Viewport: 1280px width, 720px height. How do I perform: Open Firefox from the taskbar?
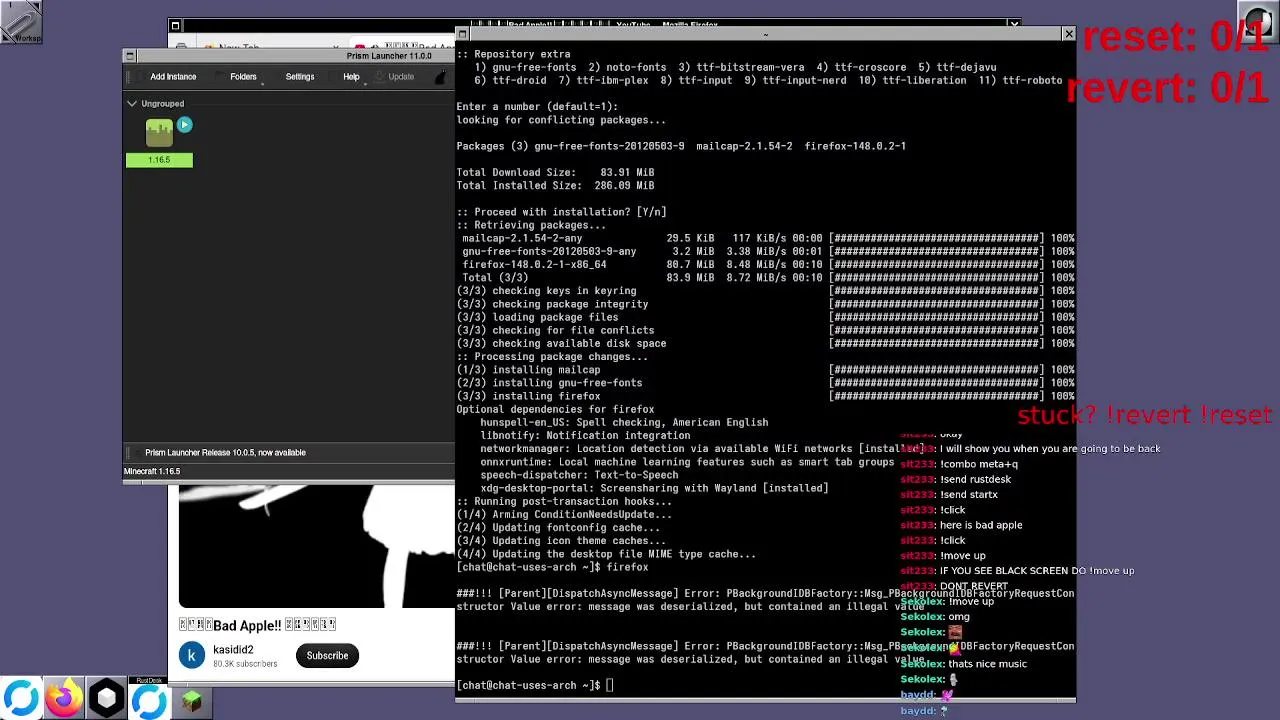click(64, 699)
